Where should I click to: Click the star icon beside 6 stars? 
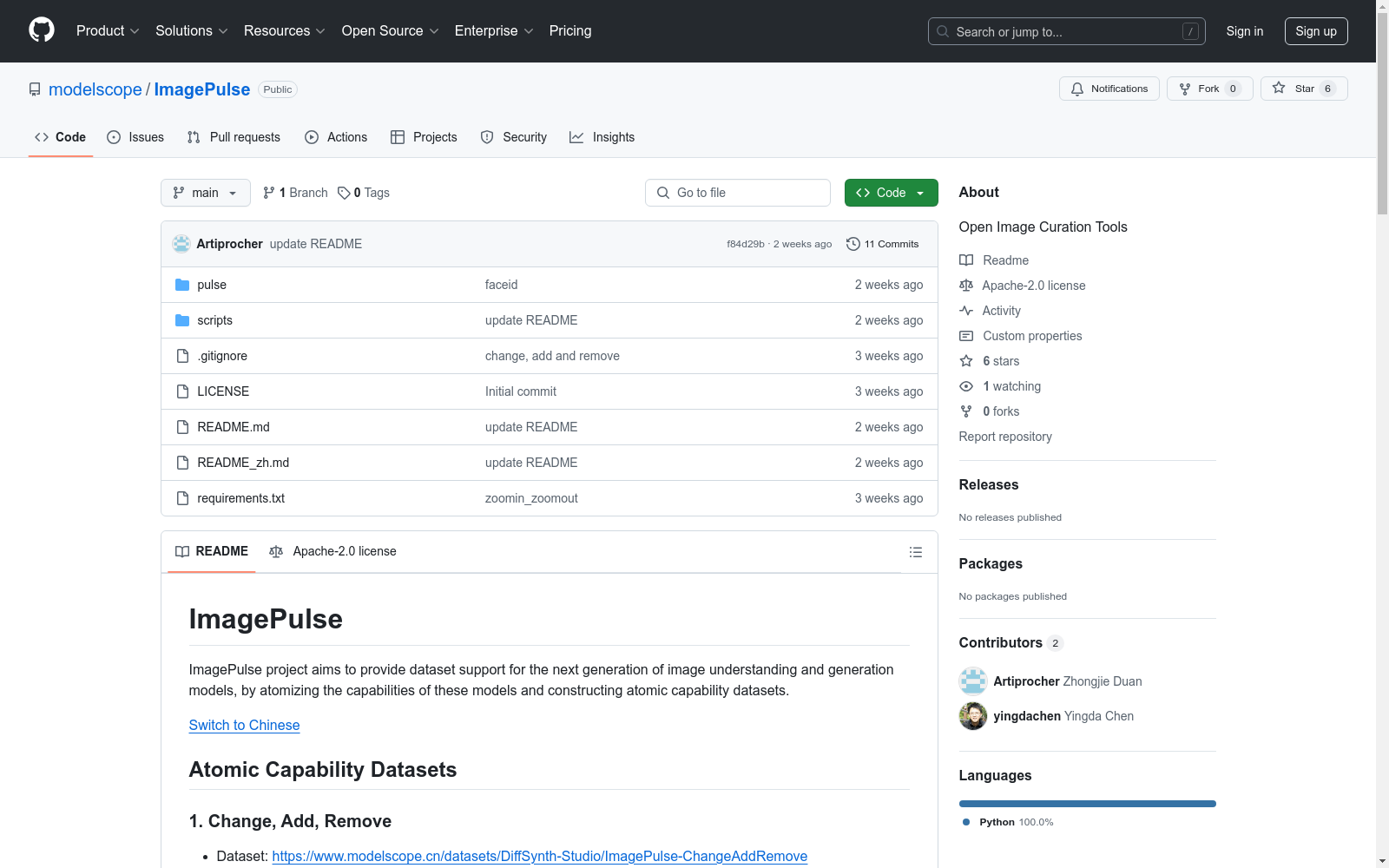966,361
